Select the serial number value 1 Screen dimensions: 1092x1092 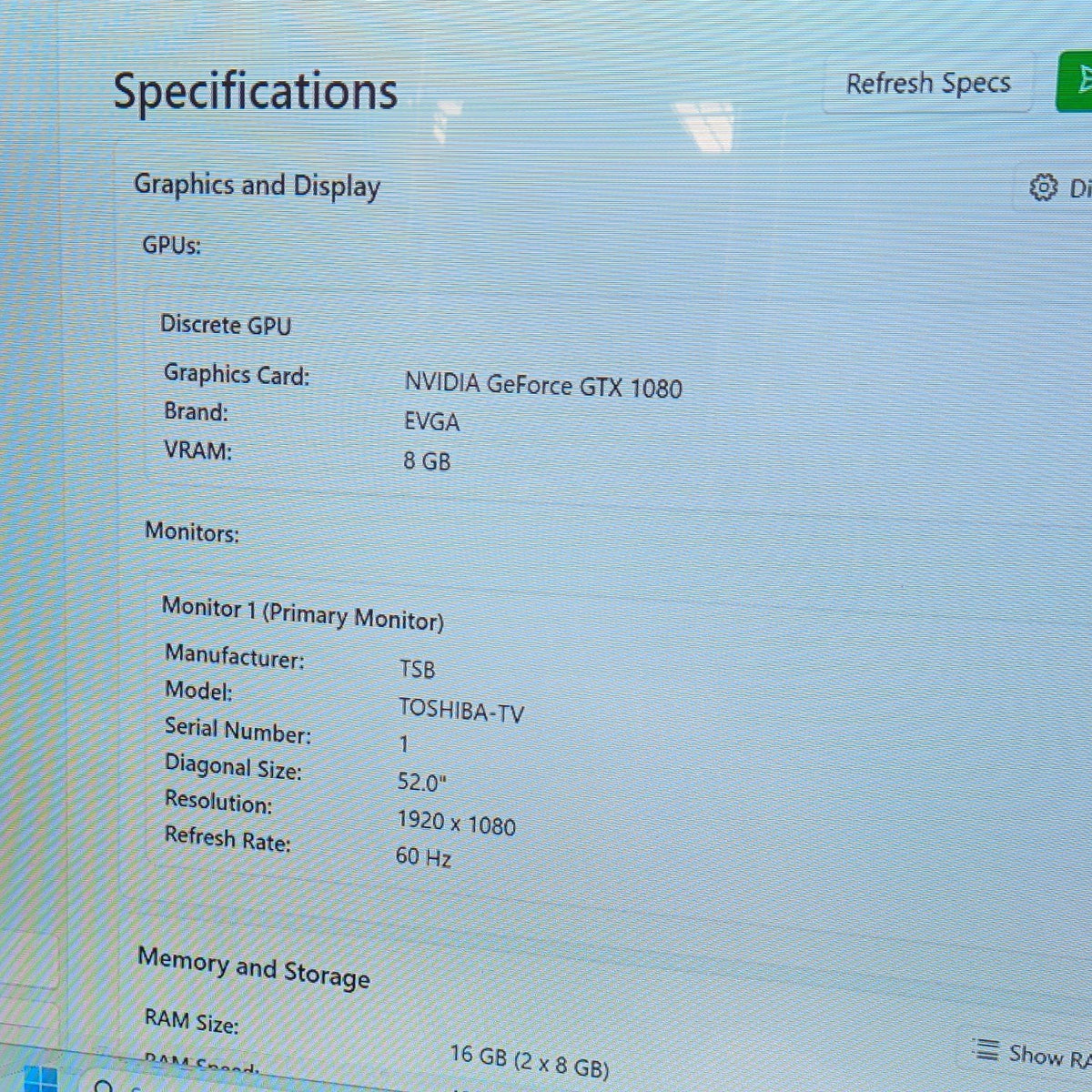point(404,744)
